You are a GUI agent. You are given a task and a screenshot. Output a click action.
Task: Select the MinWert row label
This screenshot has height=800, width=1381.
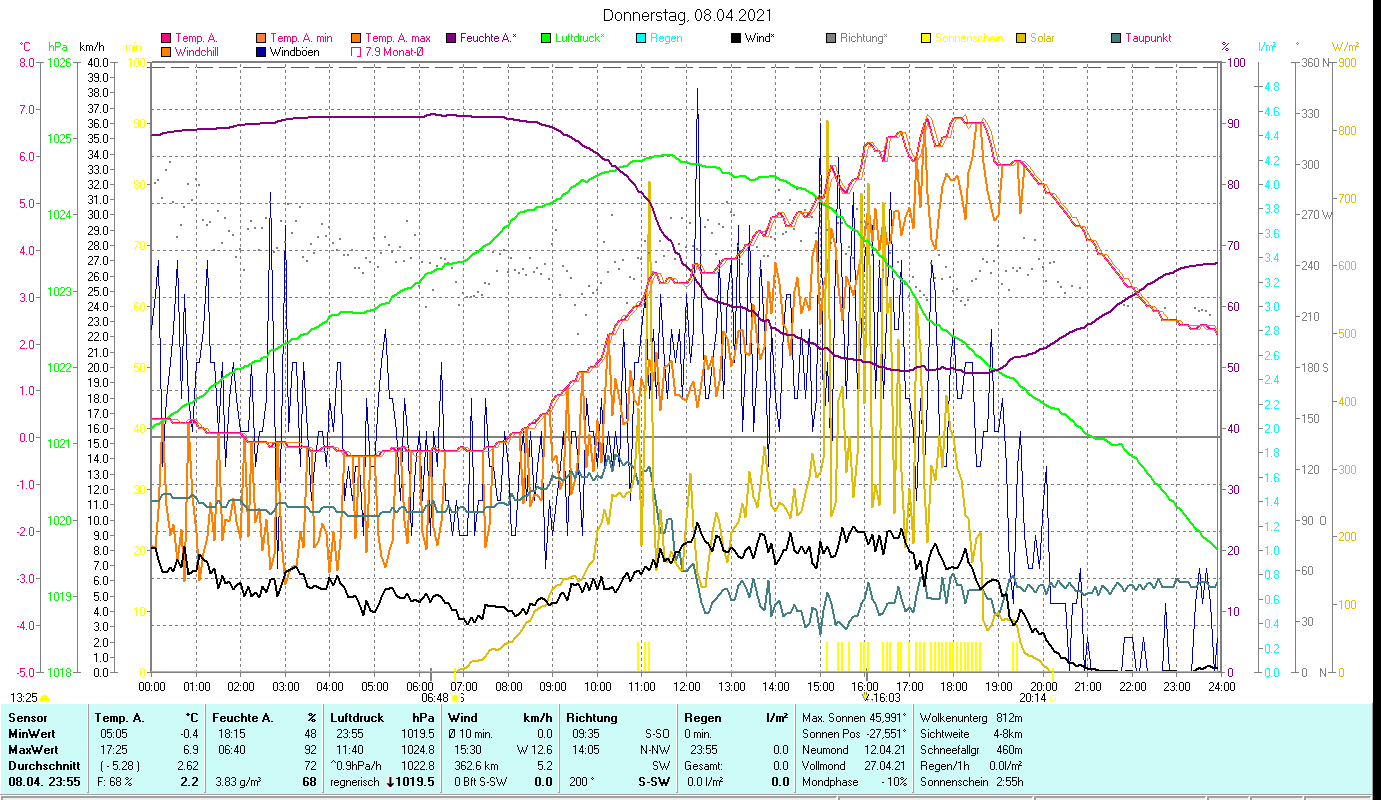click(x=34, y=734)
